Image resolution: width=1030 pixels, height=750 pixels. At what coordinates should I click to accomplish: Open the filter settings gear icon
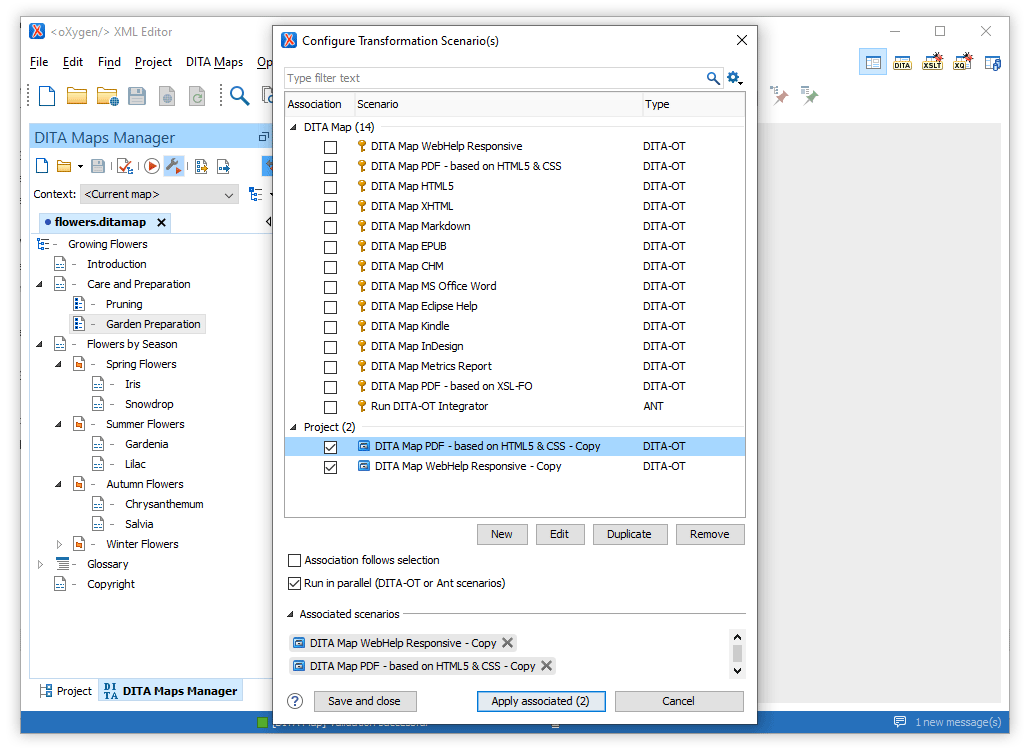point(734,78)
